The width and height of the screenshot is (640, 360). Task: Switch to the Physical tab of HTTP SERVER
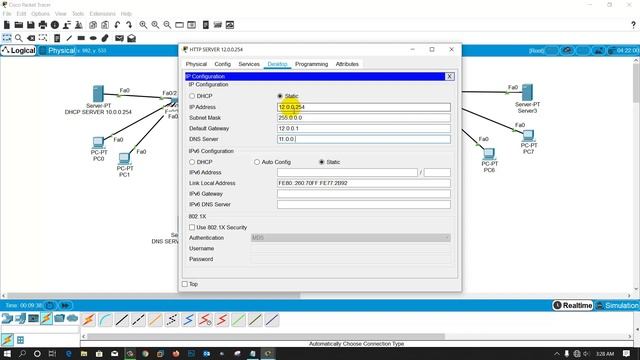coord(196,64)
